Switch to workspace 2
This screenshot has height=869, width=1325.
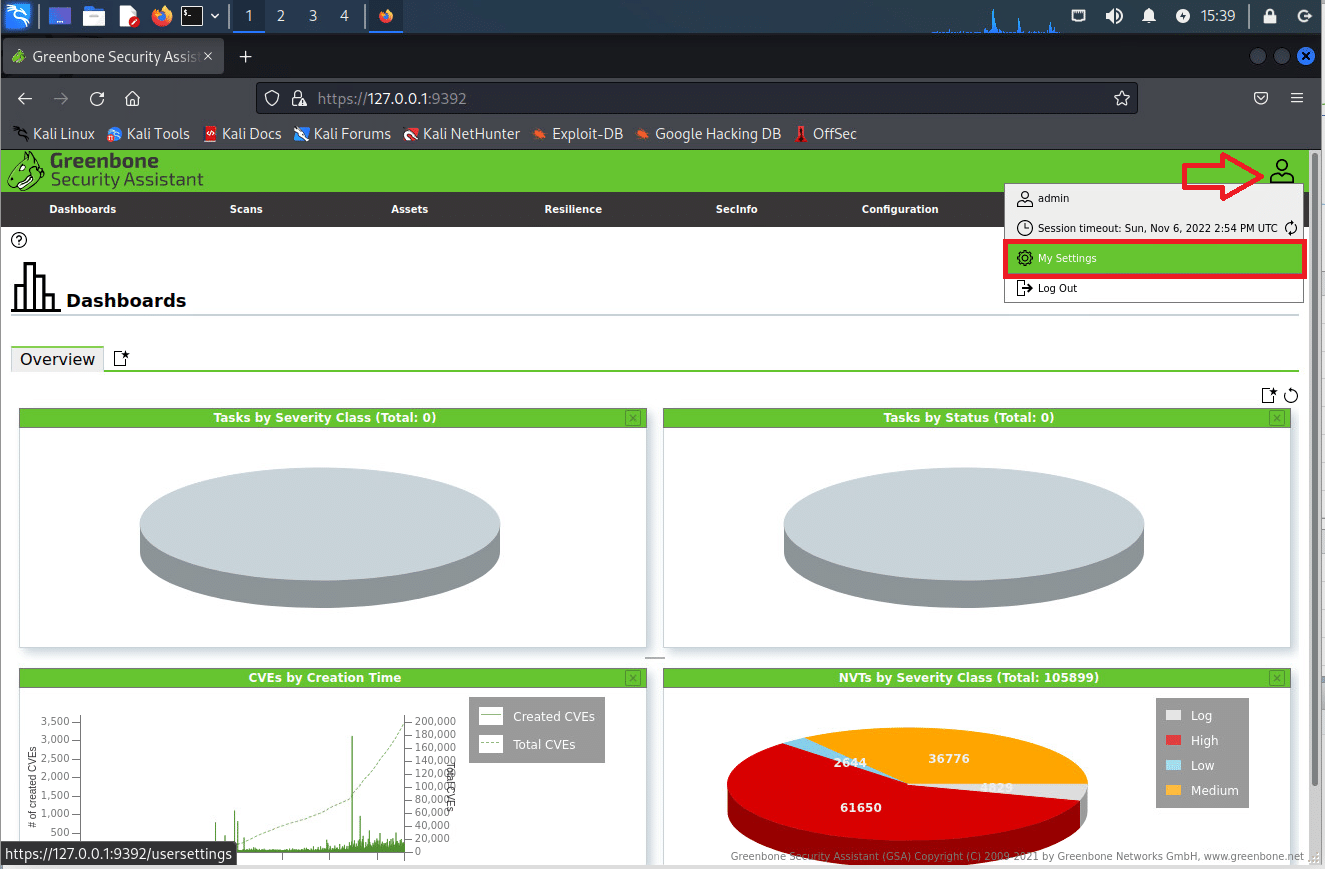coord(280,16)
